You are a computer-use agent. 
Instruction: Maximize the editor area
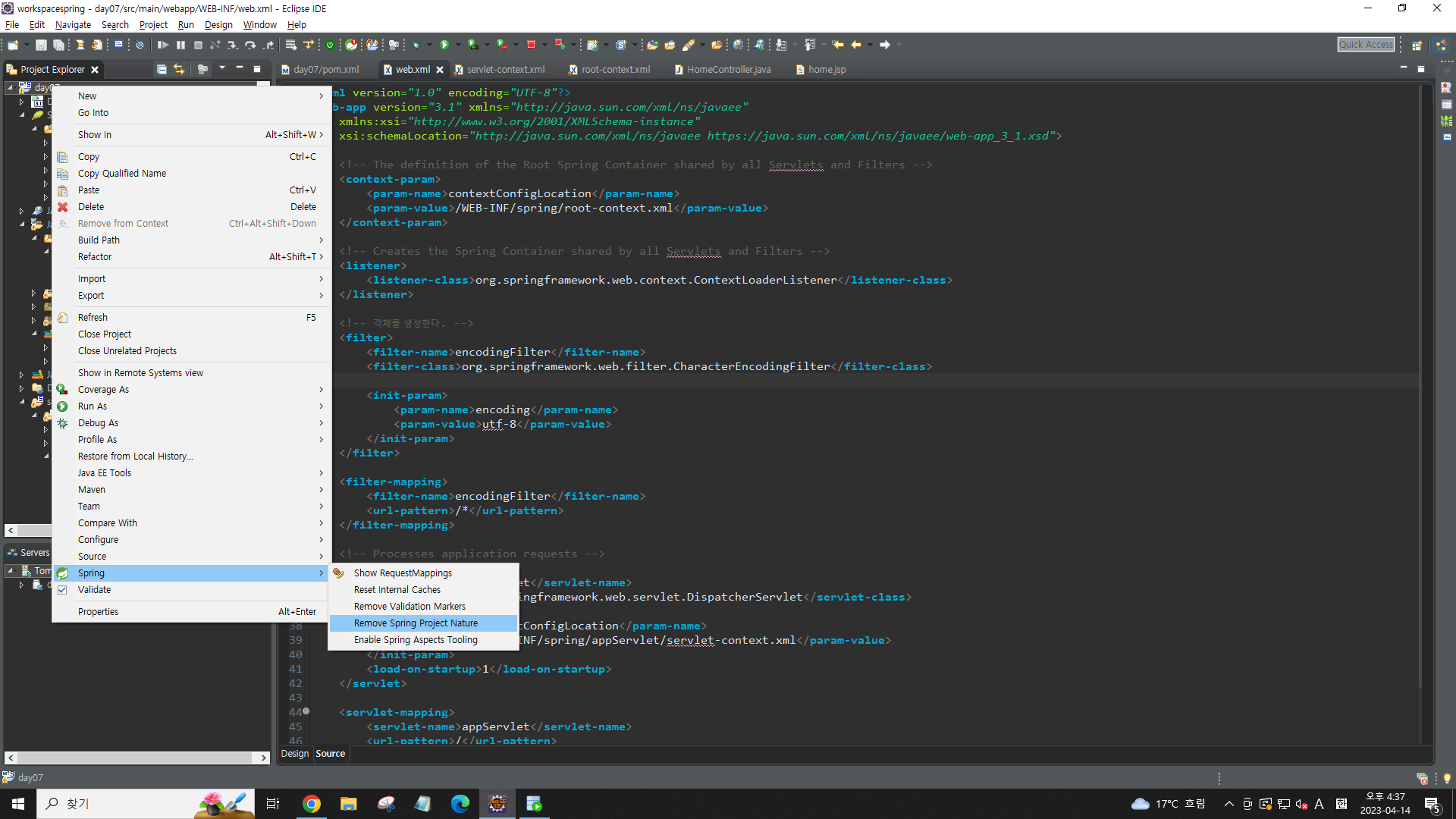[x=1421, y=69]
